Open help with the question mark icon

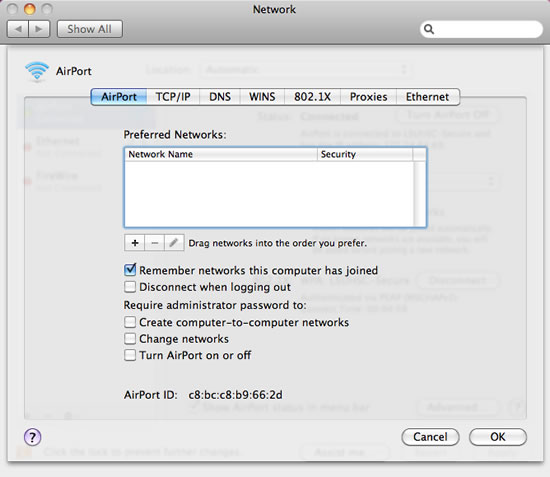click(x=33, y=437)
